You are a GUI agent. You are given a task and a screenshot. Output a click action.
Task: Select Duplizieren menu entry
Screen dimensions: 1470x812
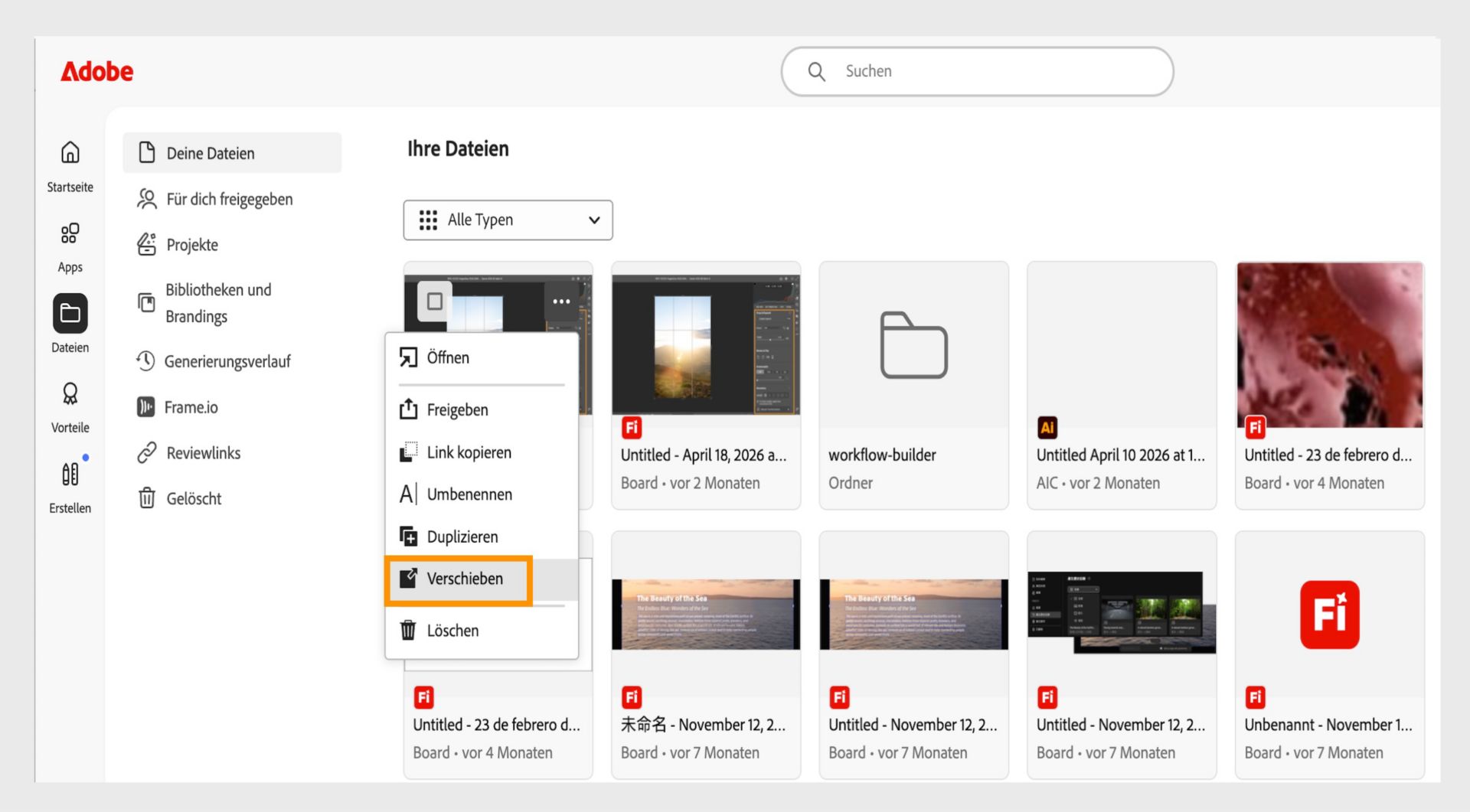tap(482, 536)
